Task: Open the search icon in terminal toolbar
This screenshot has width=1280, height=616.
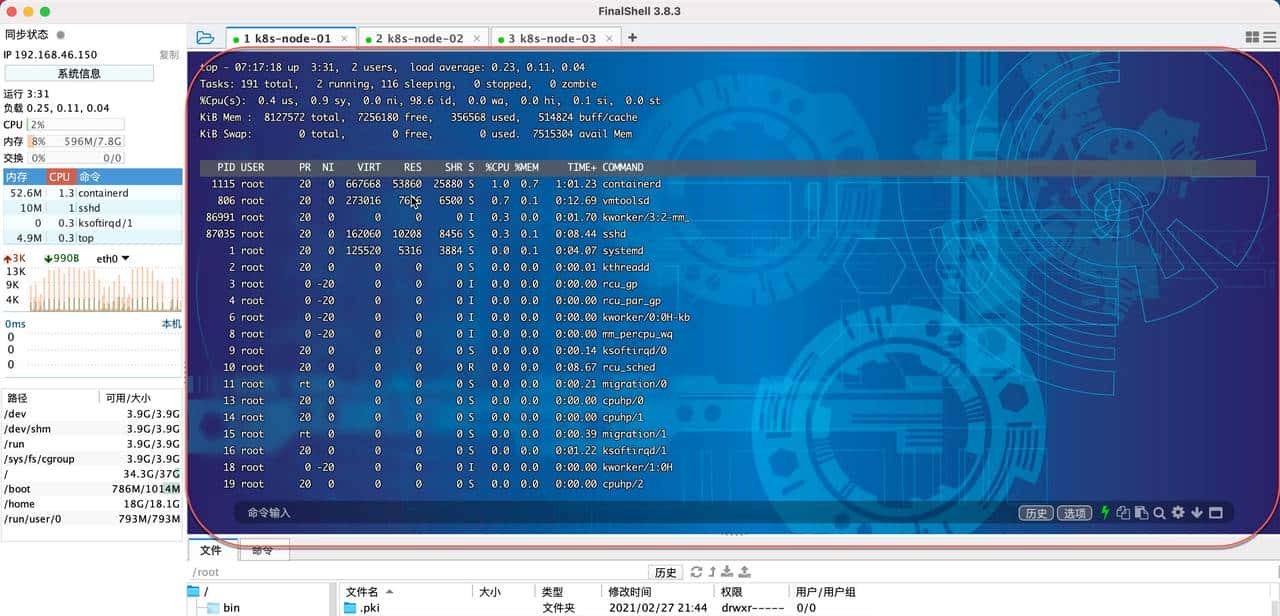Action: pos(1159,512)
